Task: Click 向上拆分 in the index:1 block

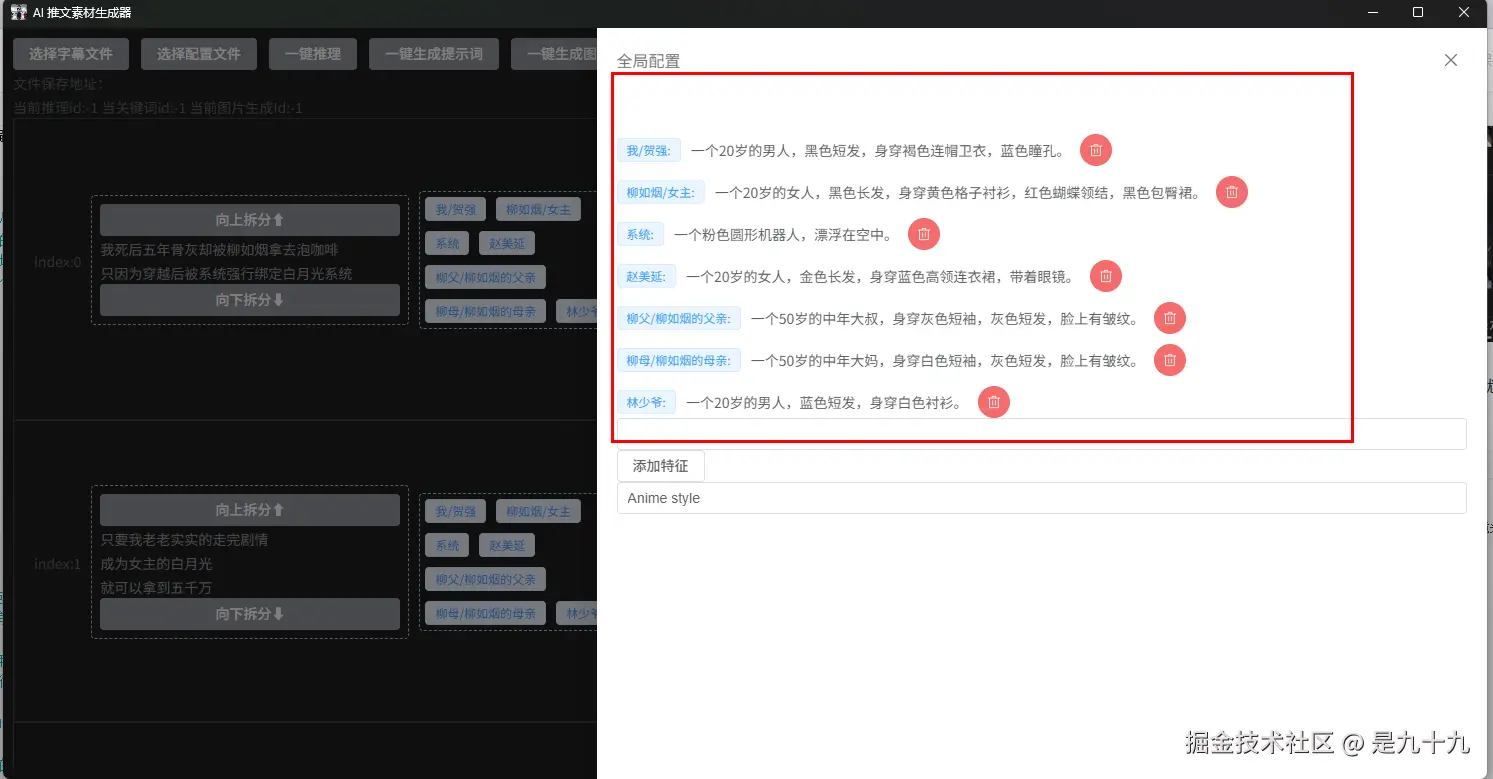Action: tap(250, 510)
